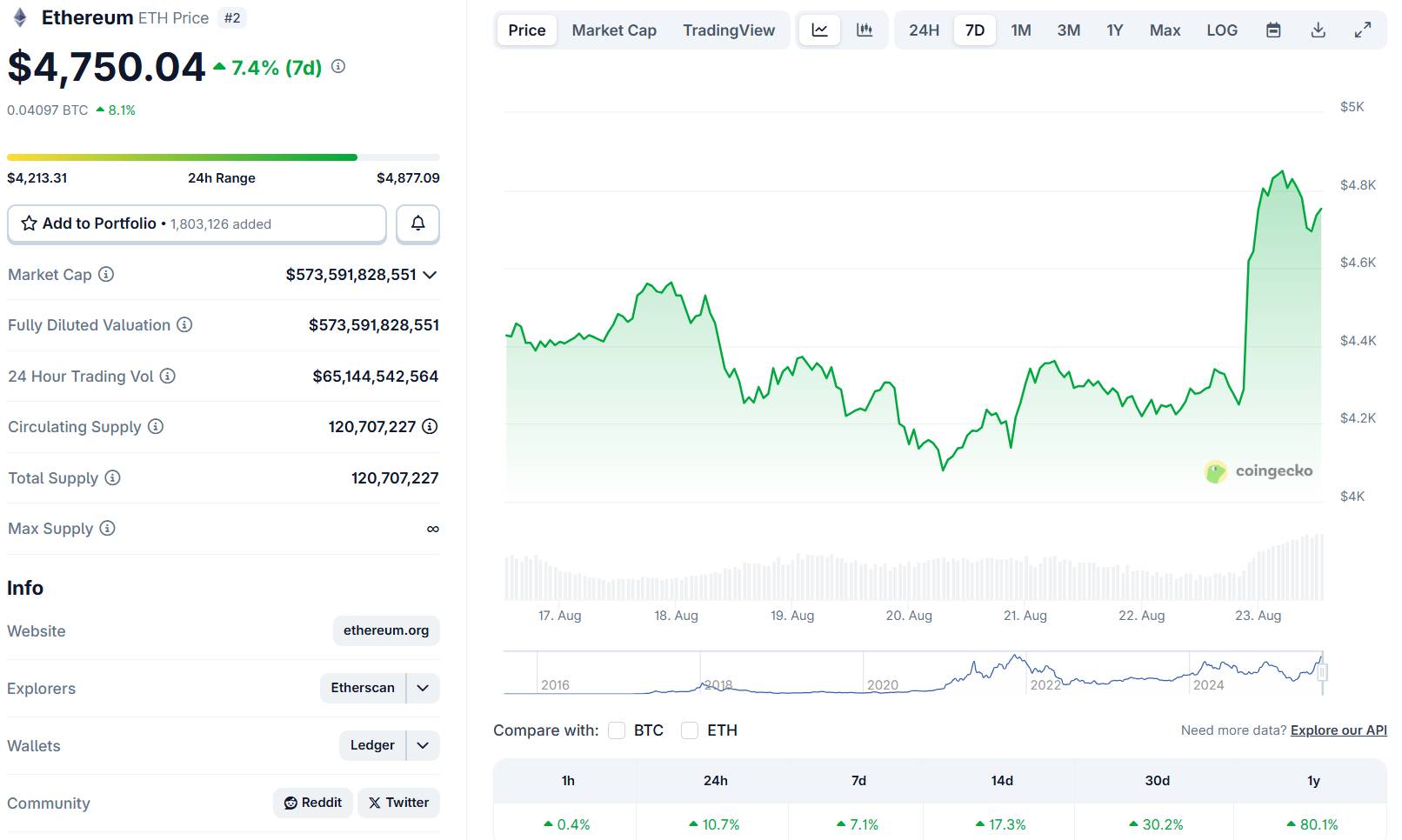This screenshot has height=840, width=1402.
Task: Select the Price tab
Action: point(527,30)
